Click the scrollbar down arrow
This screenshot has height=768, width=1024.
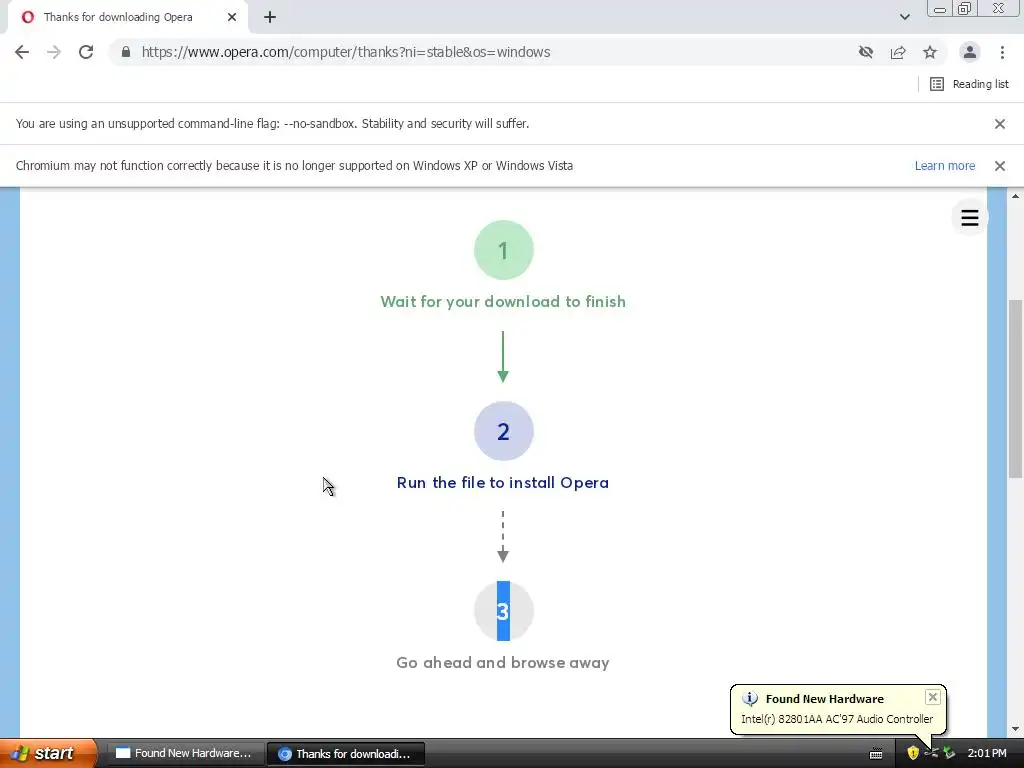tap(1016, 729)
